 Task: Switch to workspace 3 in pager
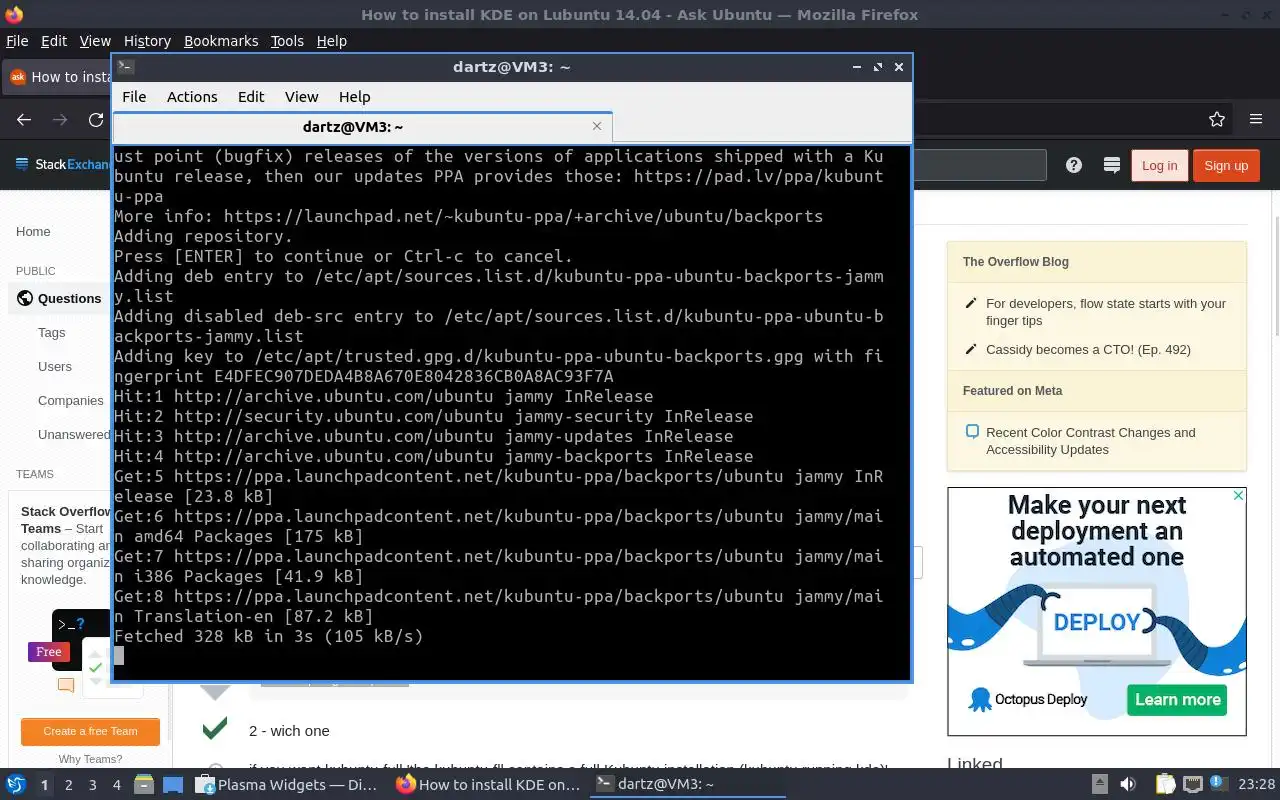pos(92,785)
